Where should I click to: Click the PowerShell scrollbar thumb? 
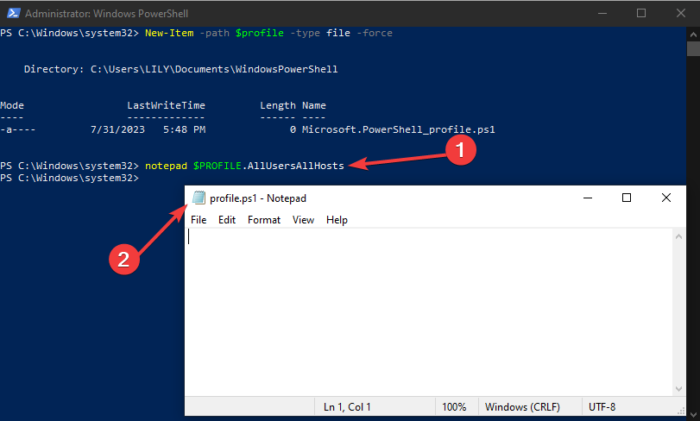693,49
